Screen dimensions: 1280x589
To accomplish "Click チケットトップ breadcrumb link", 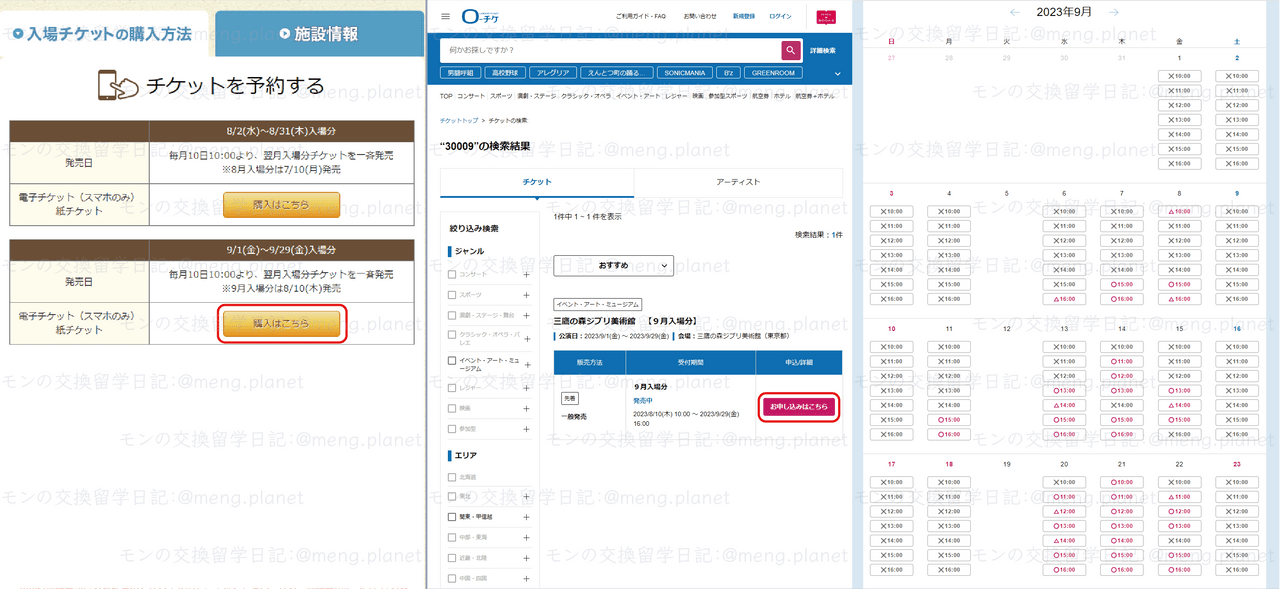I will point(457,120).
